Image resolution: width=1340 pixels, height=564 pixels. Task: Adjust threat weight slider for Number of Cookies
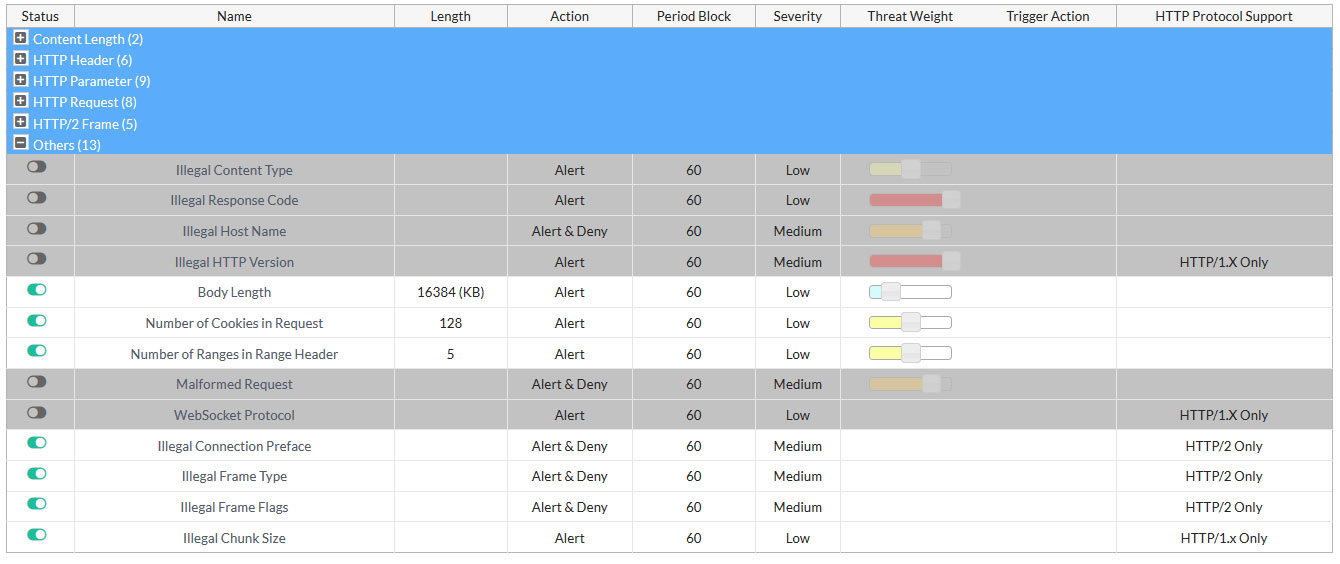910,323
